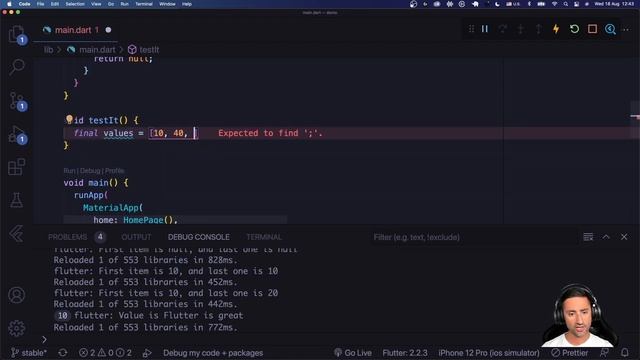
Task: Close the bottom panel
Action: coord(624,237)
